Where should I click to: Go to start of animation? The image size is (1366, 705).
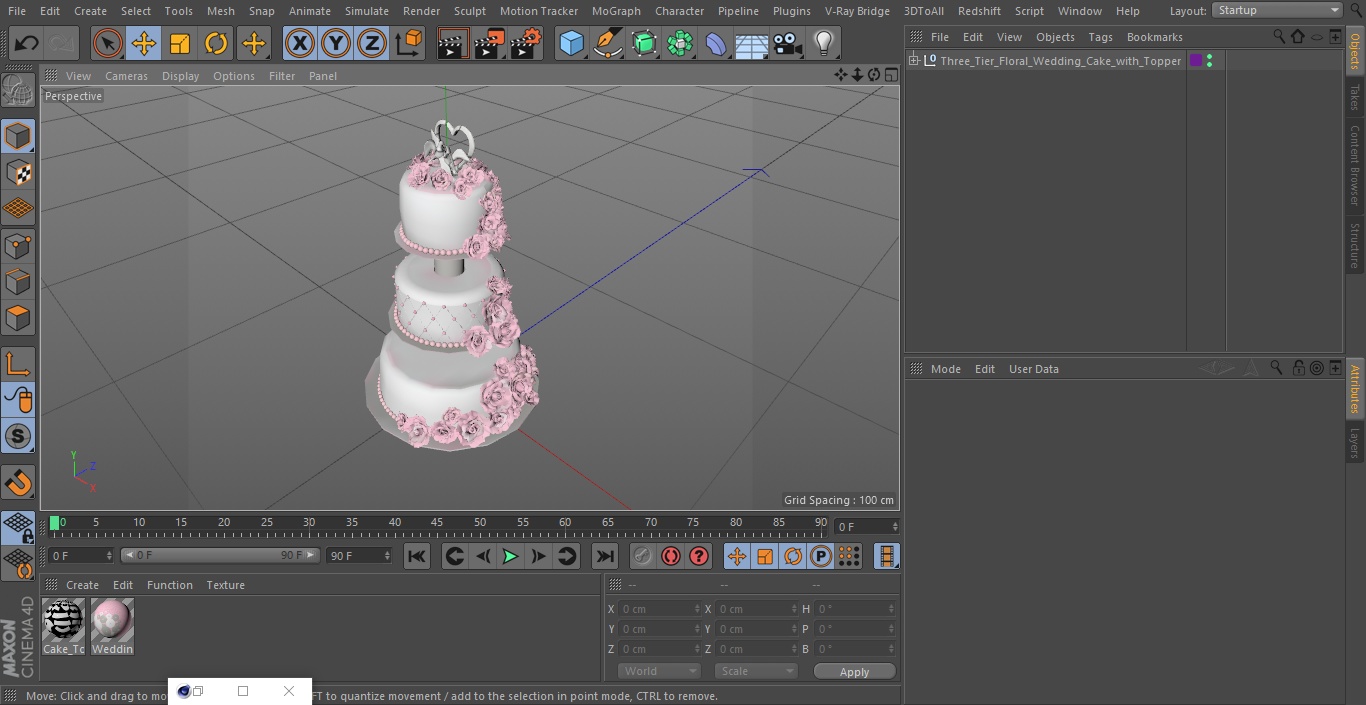[x=417, y=556]
